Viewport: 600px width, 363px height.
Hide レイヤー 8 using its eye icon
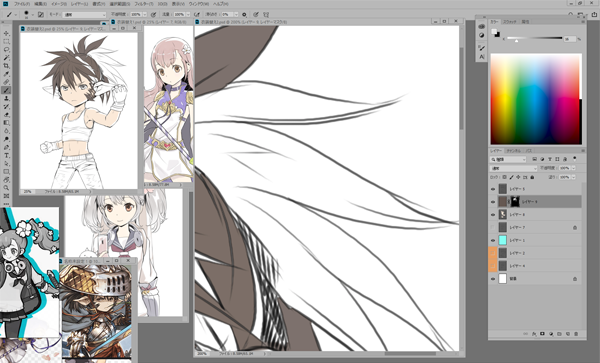(493, 215)
